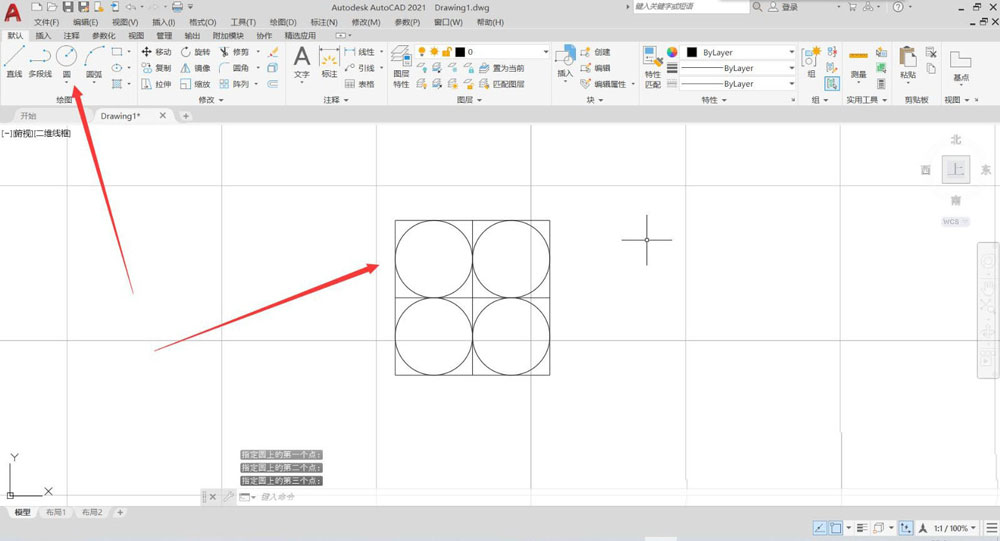Open the Start (开始) file tab
The height and width of the screenshot is (541, 1000).
click(28, 115)
